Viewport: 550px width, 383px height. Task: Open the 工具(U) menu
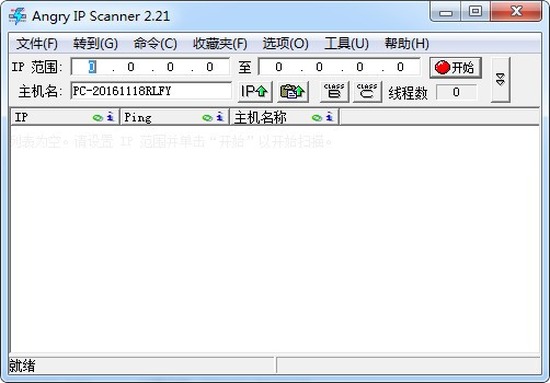point(346,44)
